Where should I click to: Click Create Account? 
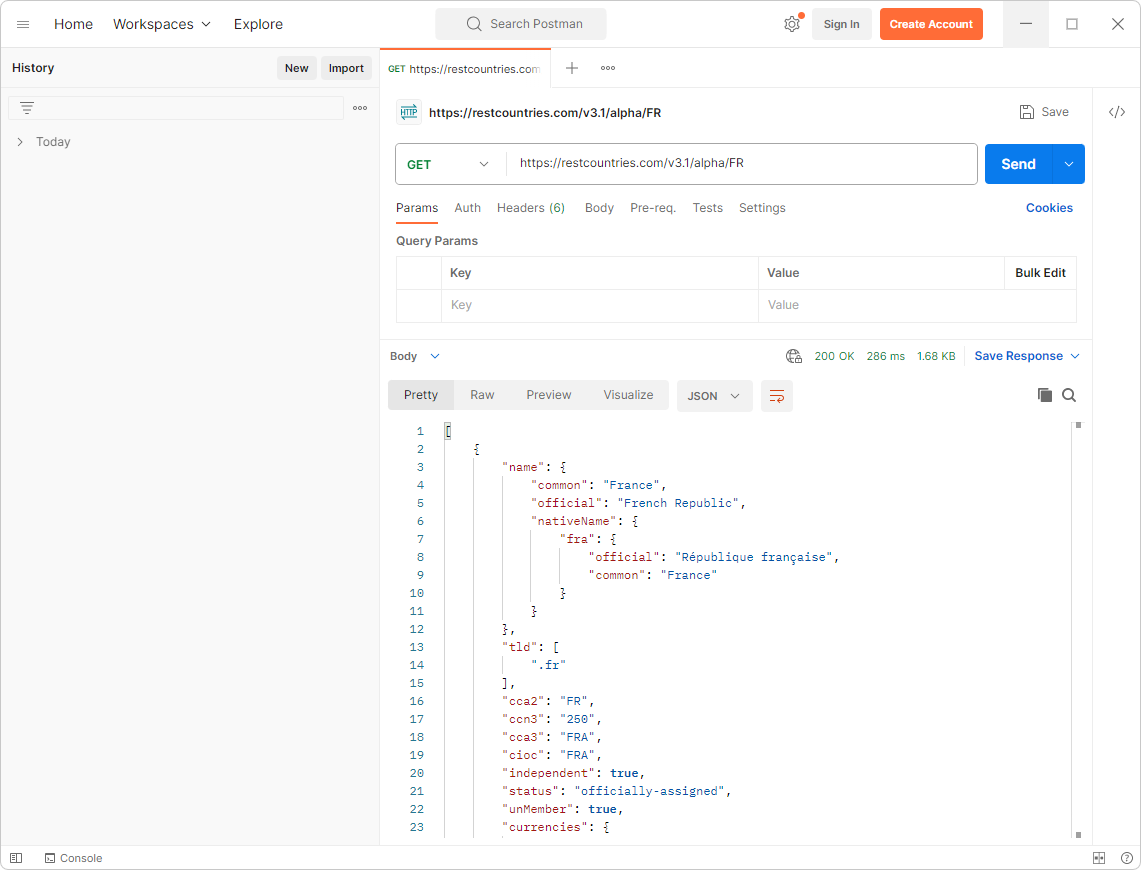(x=931, y=24)
